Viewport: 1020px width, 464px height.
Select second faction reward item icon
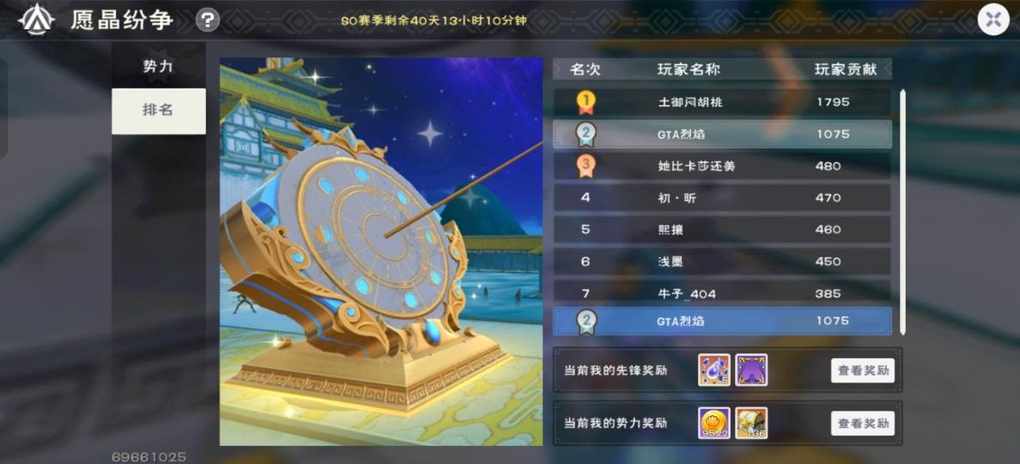tap(751, 423)
